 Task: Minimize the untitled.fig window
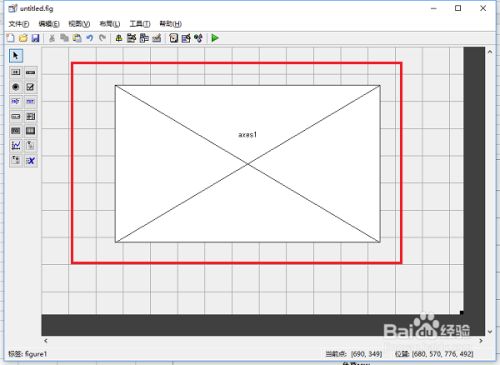pyautogui.click(x=434, y=8)
